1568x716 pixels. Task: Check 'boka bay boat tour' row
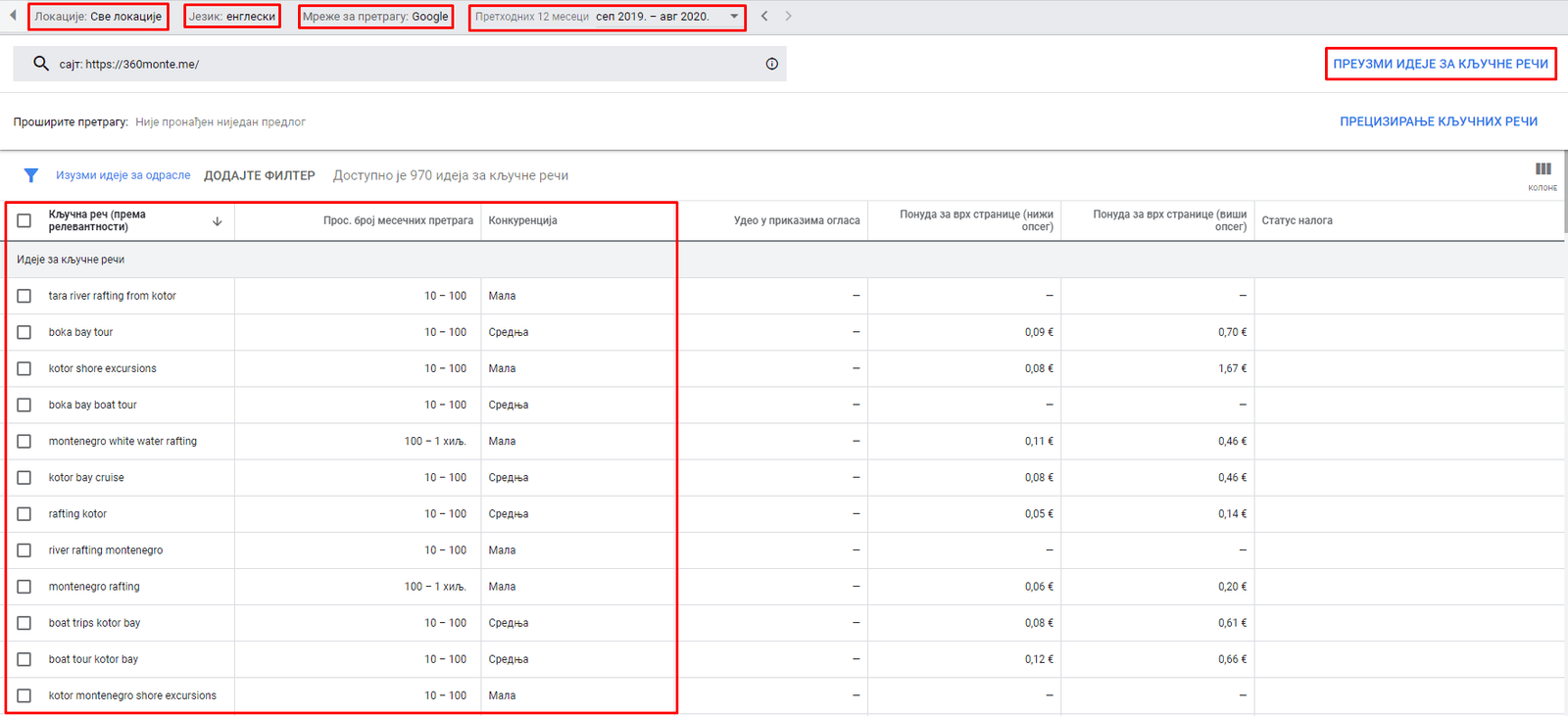point(24,405)
